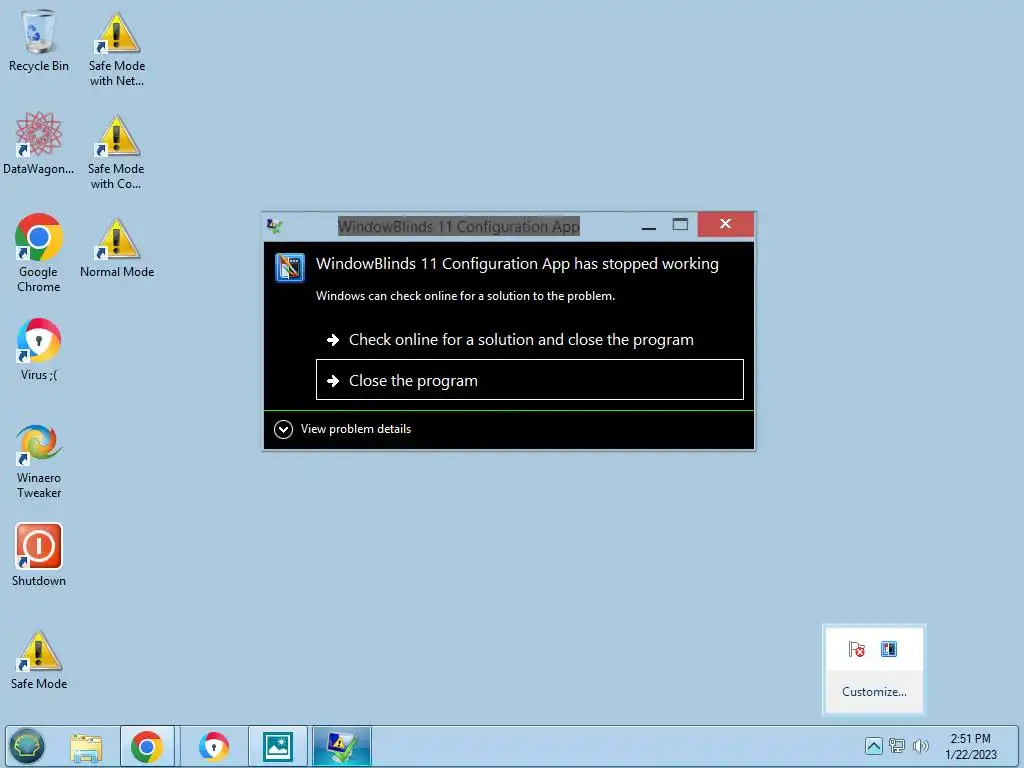Choose Close the program

coord(530,379)
